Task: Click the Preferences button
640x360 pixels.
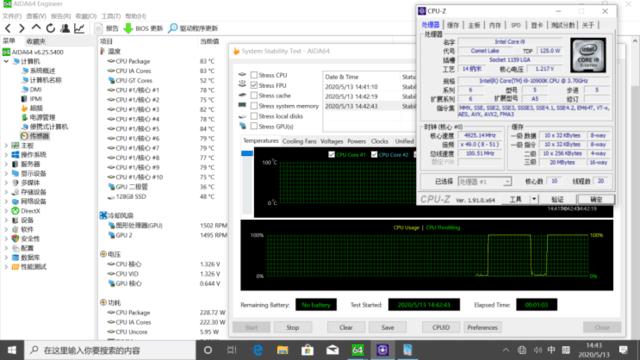Action: 482,327
